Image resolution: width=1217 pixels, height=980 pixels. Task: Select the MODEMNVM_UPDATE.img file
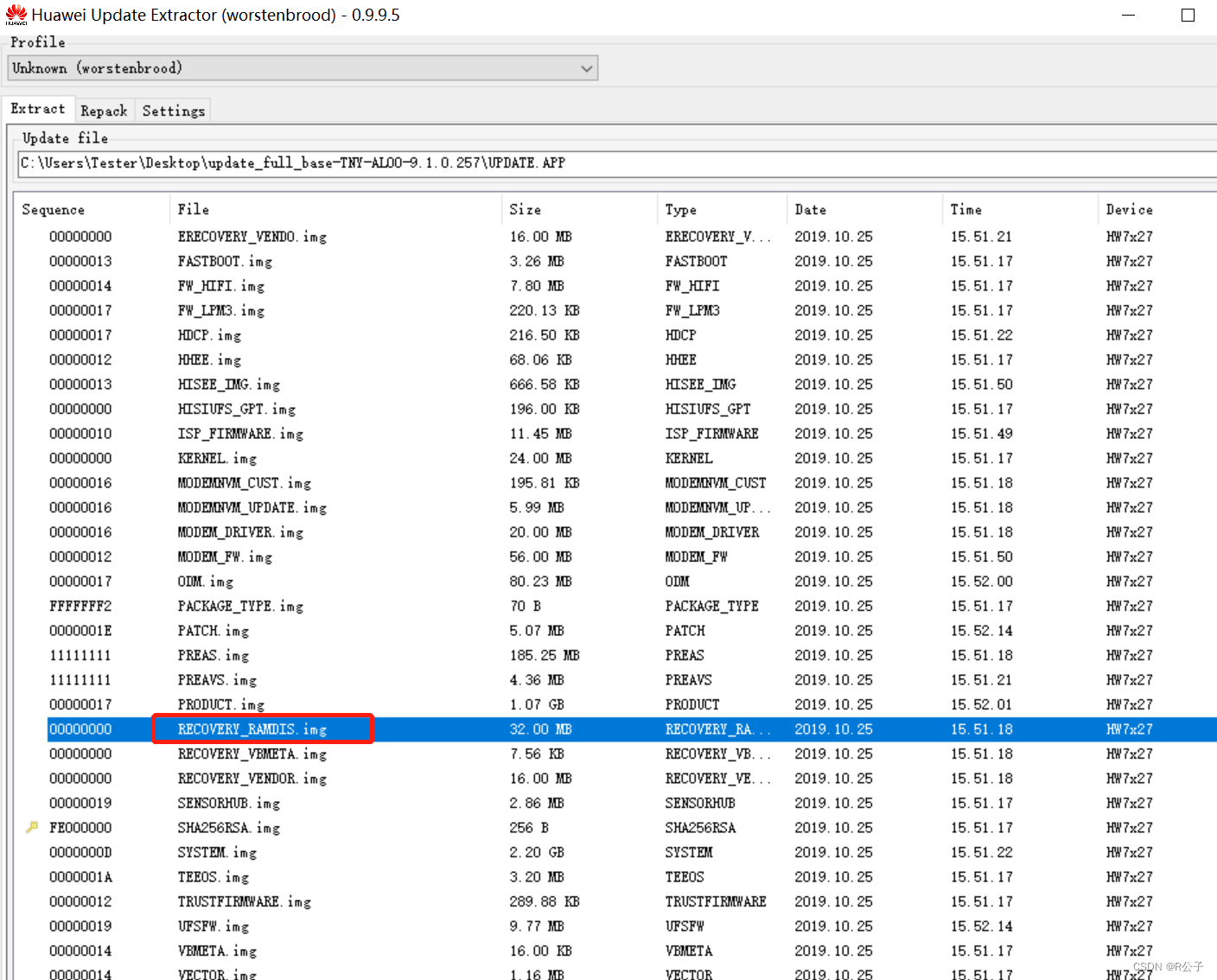click(252, 507)
